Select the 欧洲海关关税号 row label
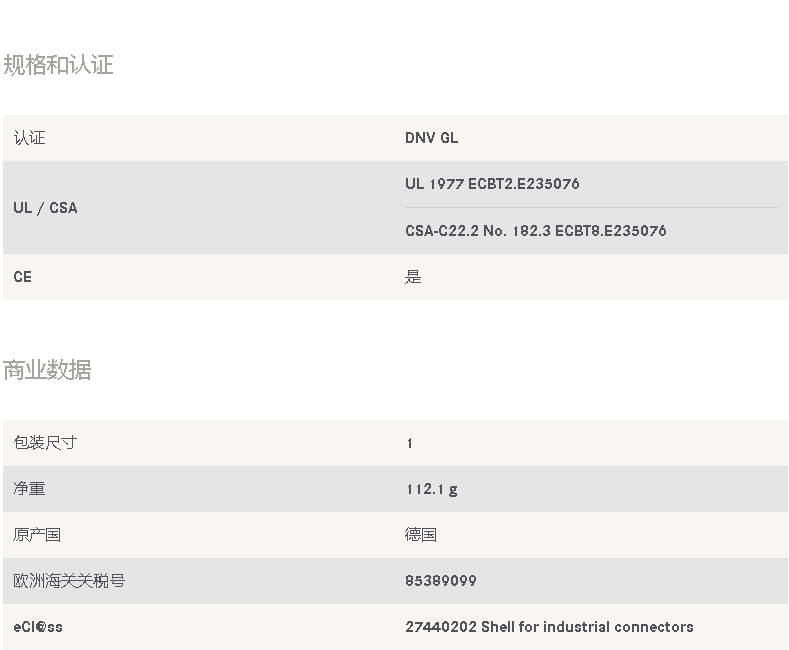The height and width of the screenshot is (650, 789). (x=69, y=581)
